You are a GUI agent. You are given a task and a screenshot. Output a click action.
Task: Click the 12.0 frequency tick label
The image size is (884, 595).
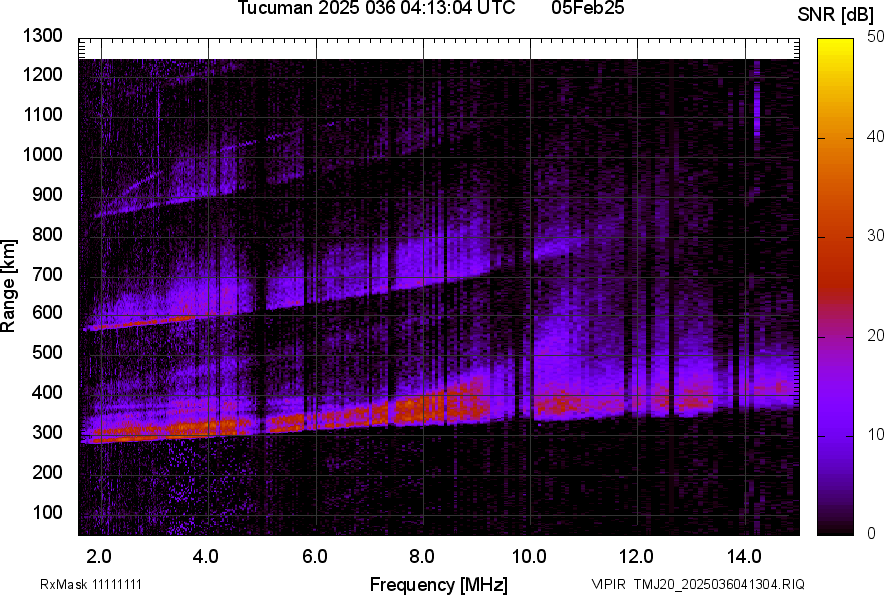click(637, 557)
